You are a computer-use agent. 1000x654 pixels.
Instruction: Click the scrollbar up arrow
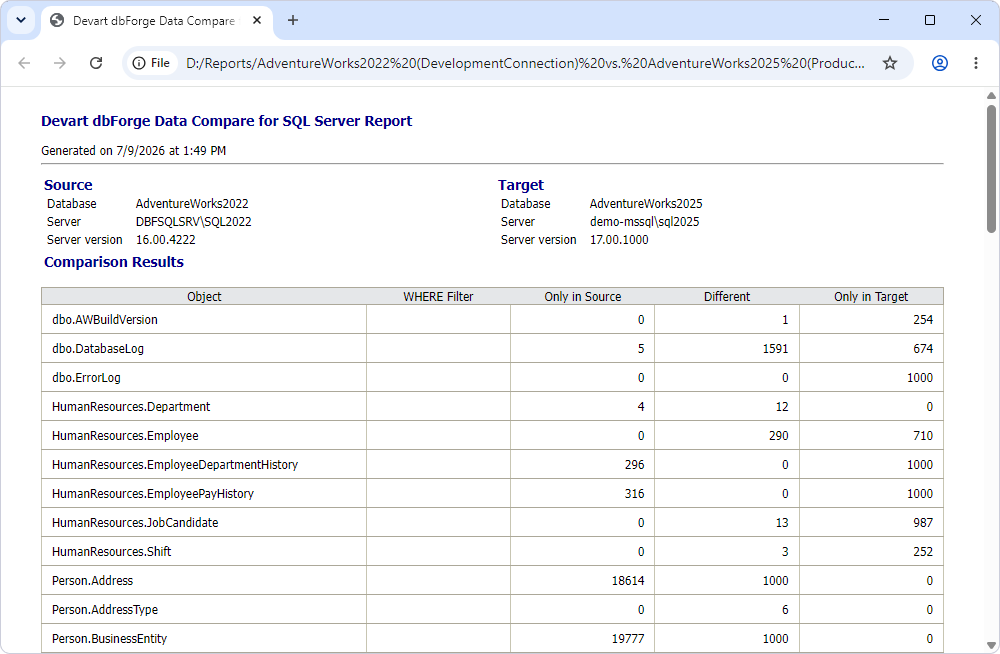point(991,96)
